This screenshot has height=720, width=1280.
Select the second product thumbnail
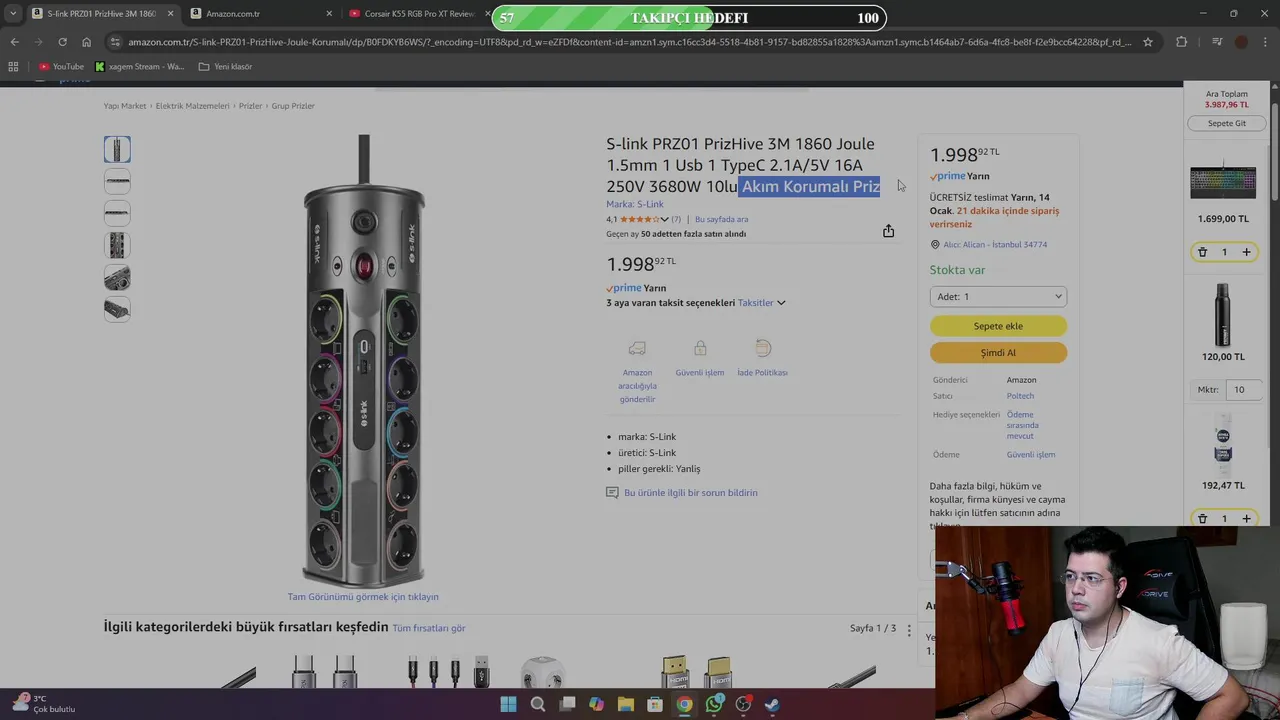coord(117,181)
